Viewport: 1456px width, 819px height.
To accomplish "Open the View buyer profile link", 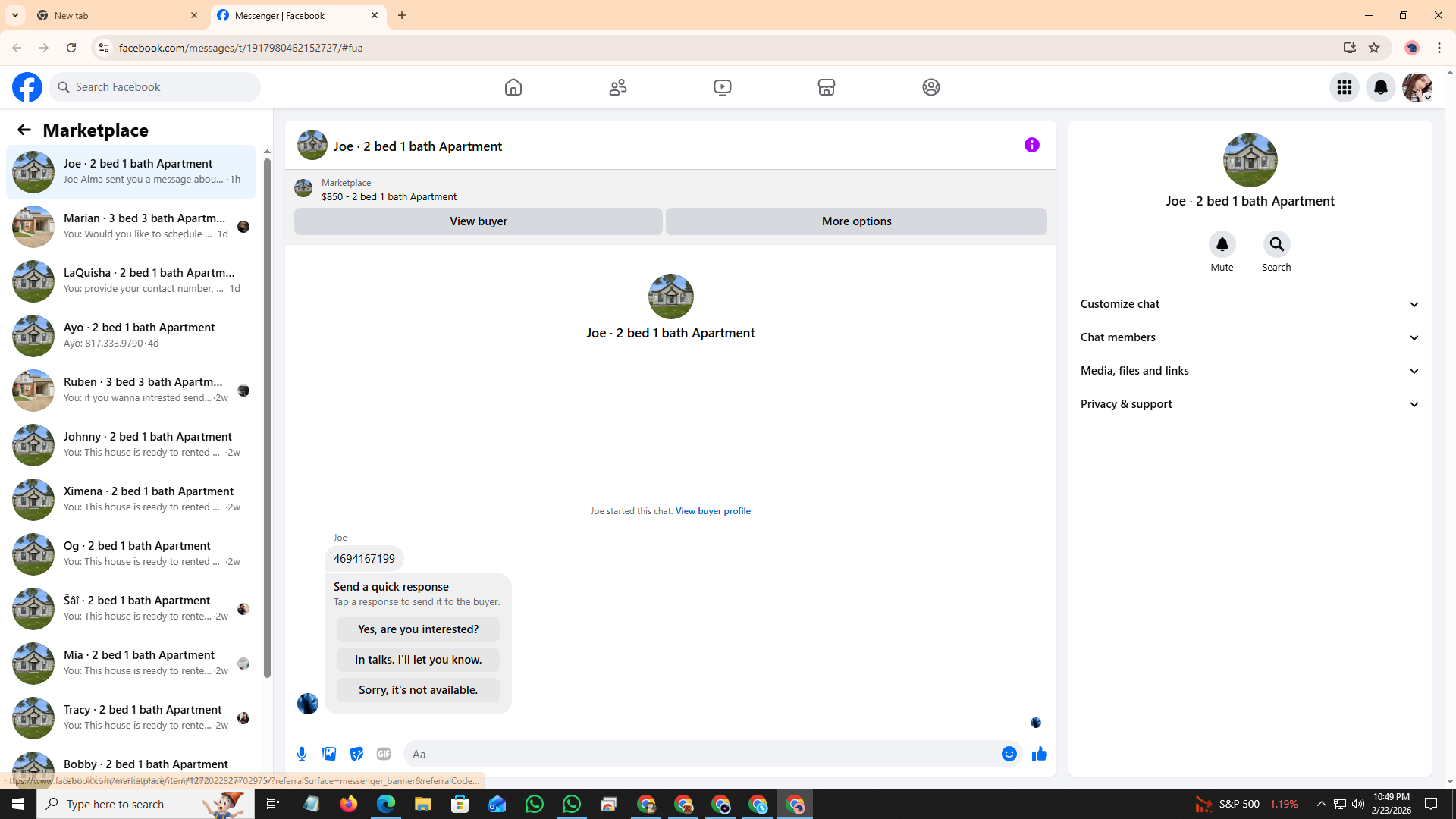I will pyautogui.click(x=712, y=511).
